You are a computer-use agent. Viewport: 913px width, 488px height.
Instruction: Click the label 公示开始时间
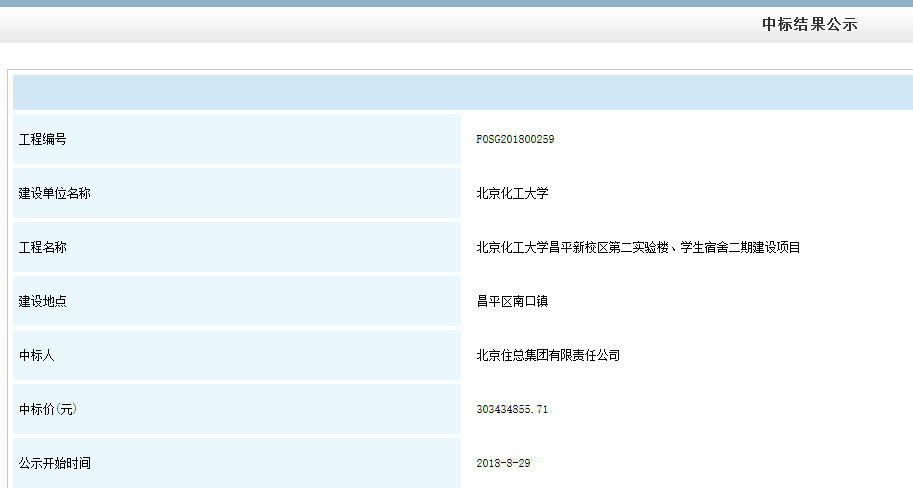(x=55, y=464)
